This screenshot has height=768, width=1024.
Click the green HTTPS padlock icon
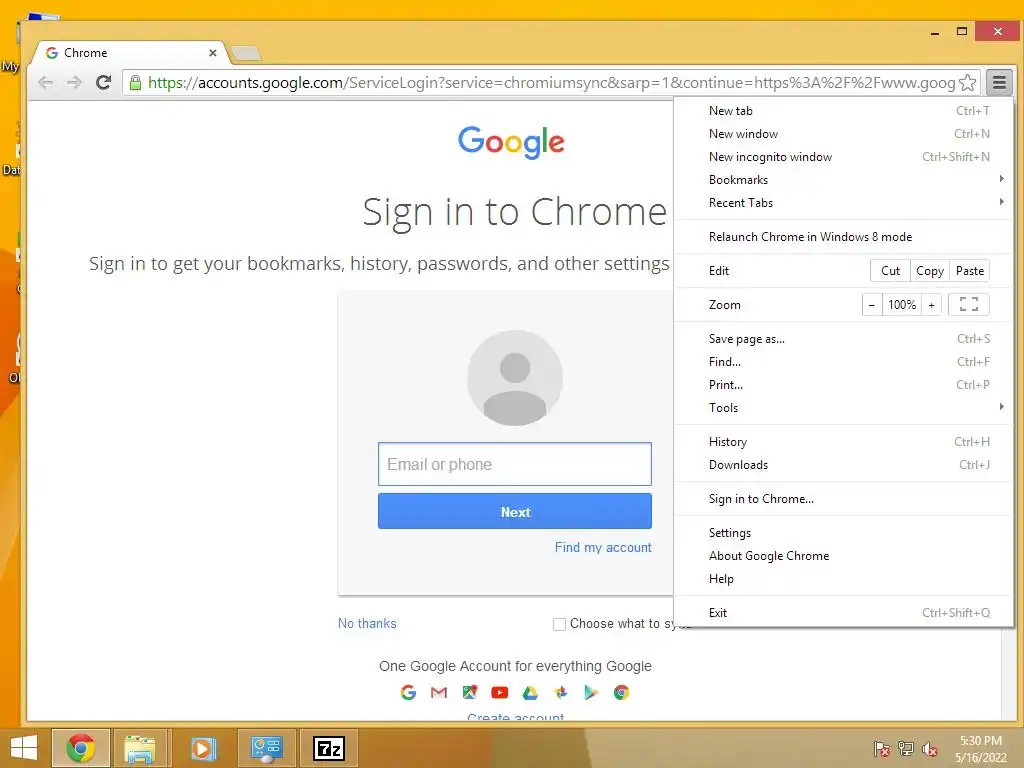click(135, 82)
